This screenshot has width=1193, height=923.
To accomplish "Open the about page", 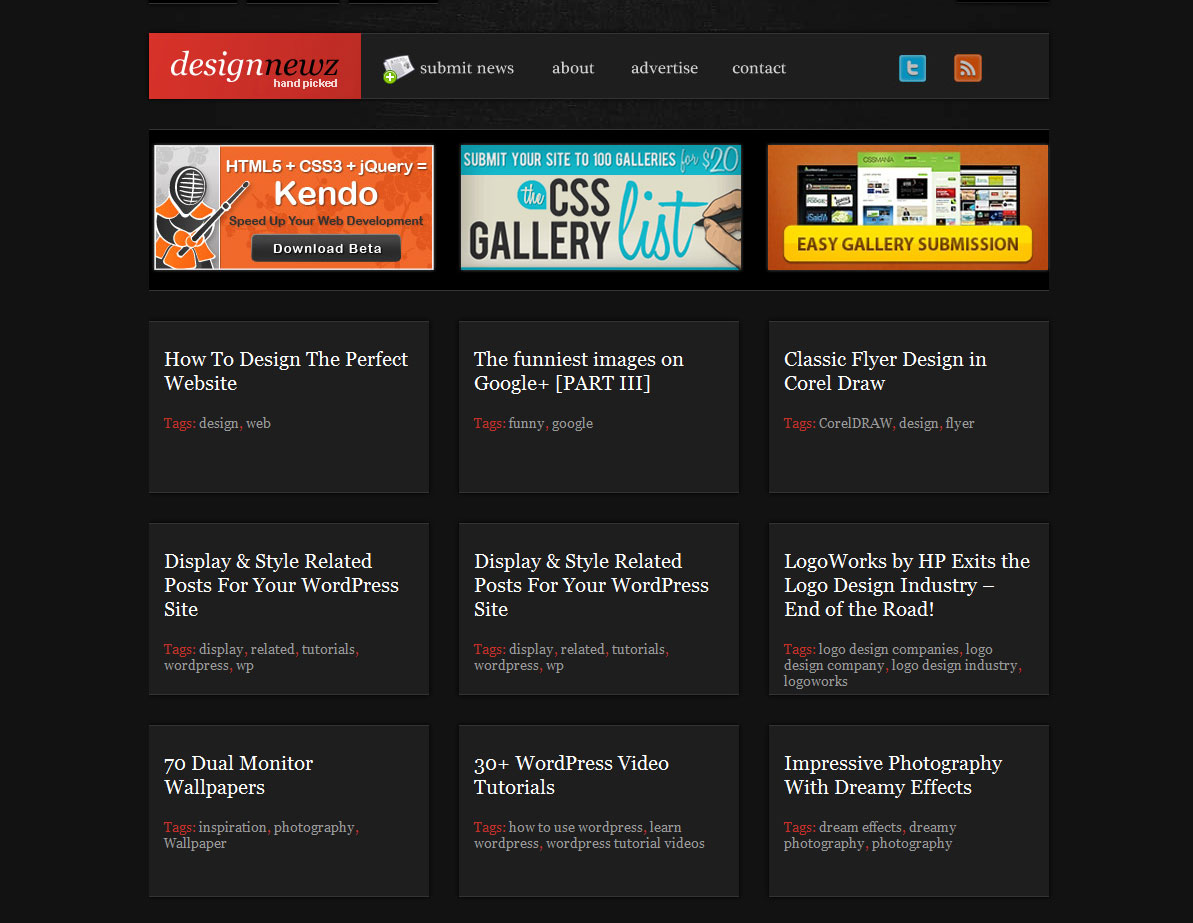I will [573, 68].
